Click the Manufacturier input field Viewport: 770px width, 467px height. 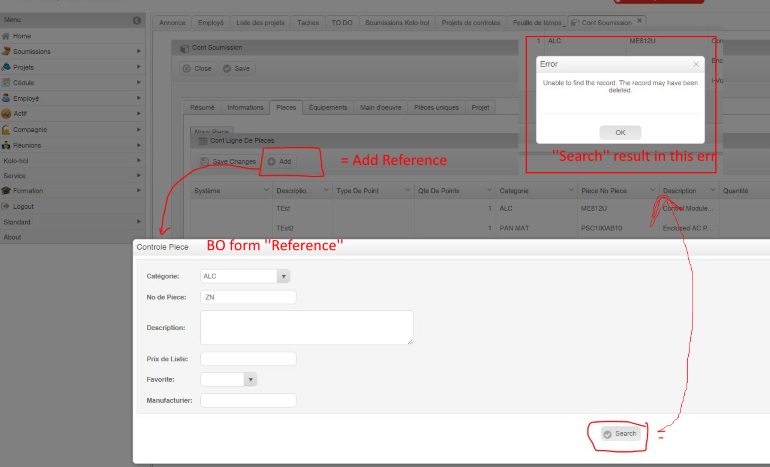(x=248, y=401)
